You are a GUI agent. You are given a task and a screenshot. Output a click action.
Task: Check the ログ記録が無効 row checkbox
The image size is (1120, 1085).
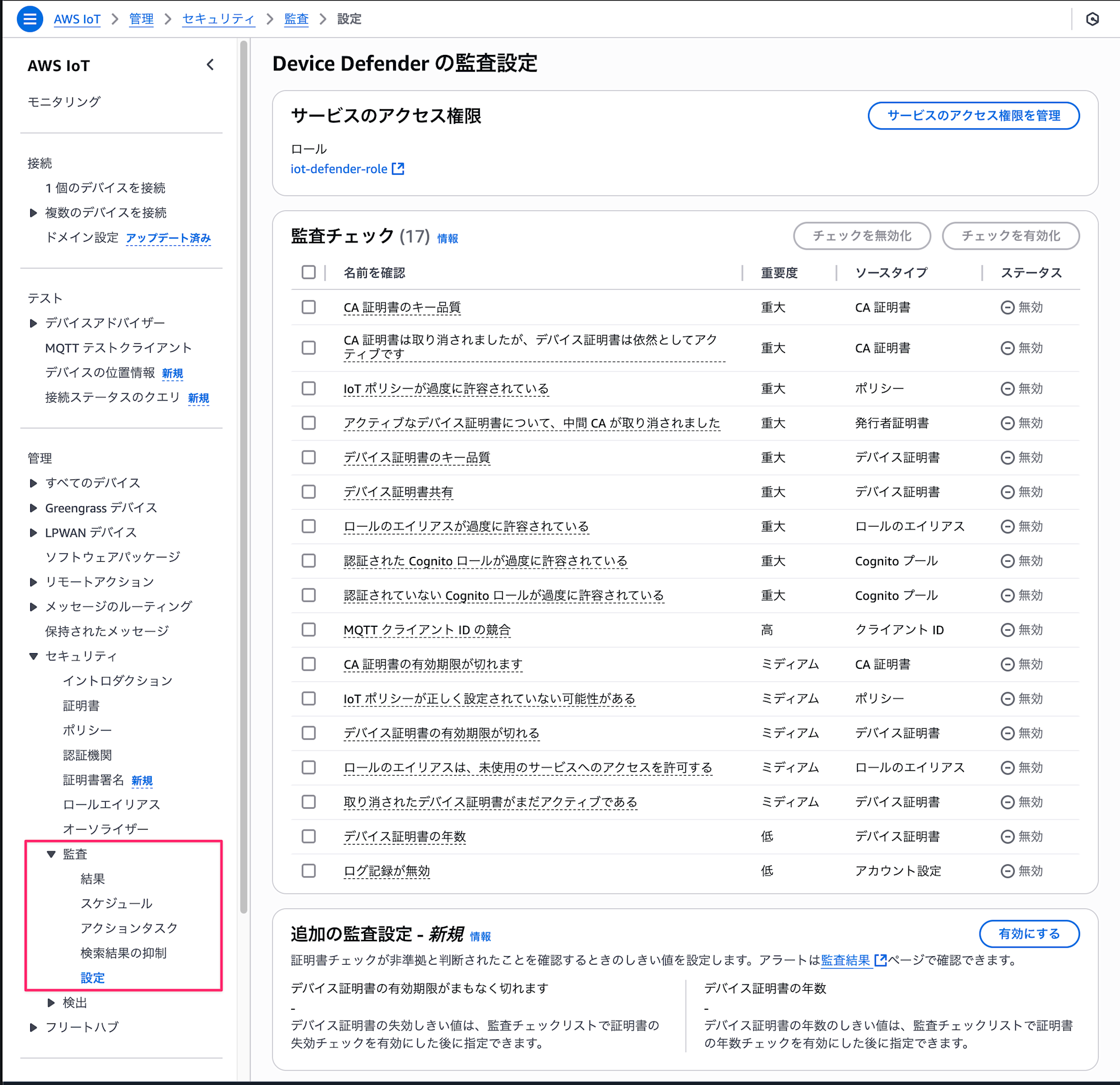309,870
